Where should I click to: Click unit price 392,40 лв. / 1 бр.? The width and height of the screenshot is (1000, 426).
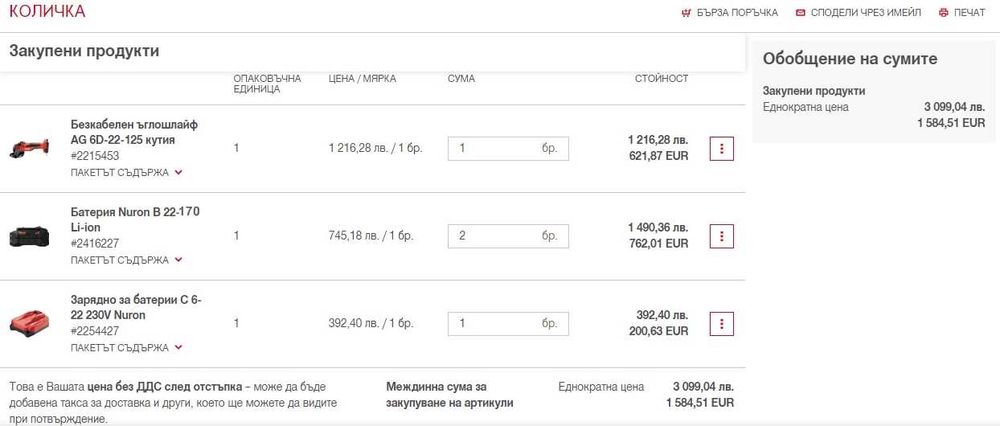tap(371, 323)
